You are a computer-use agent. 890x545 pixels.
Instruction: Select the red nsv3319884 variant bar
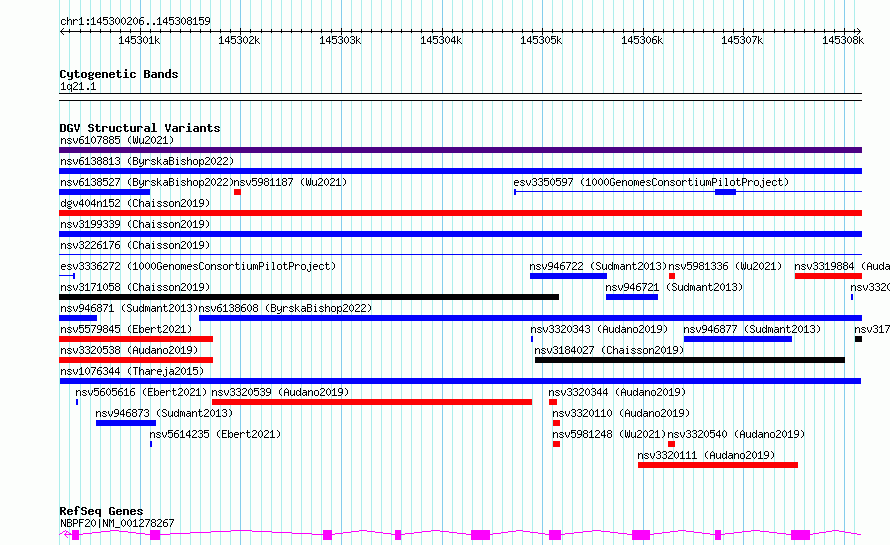[828, 276]
